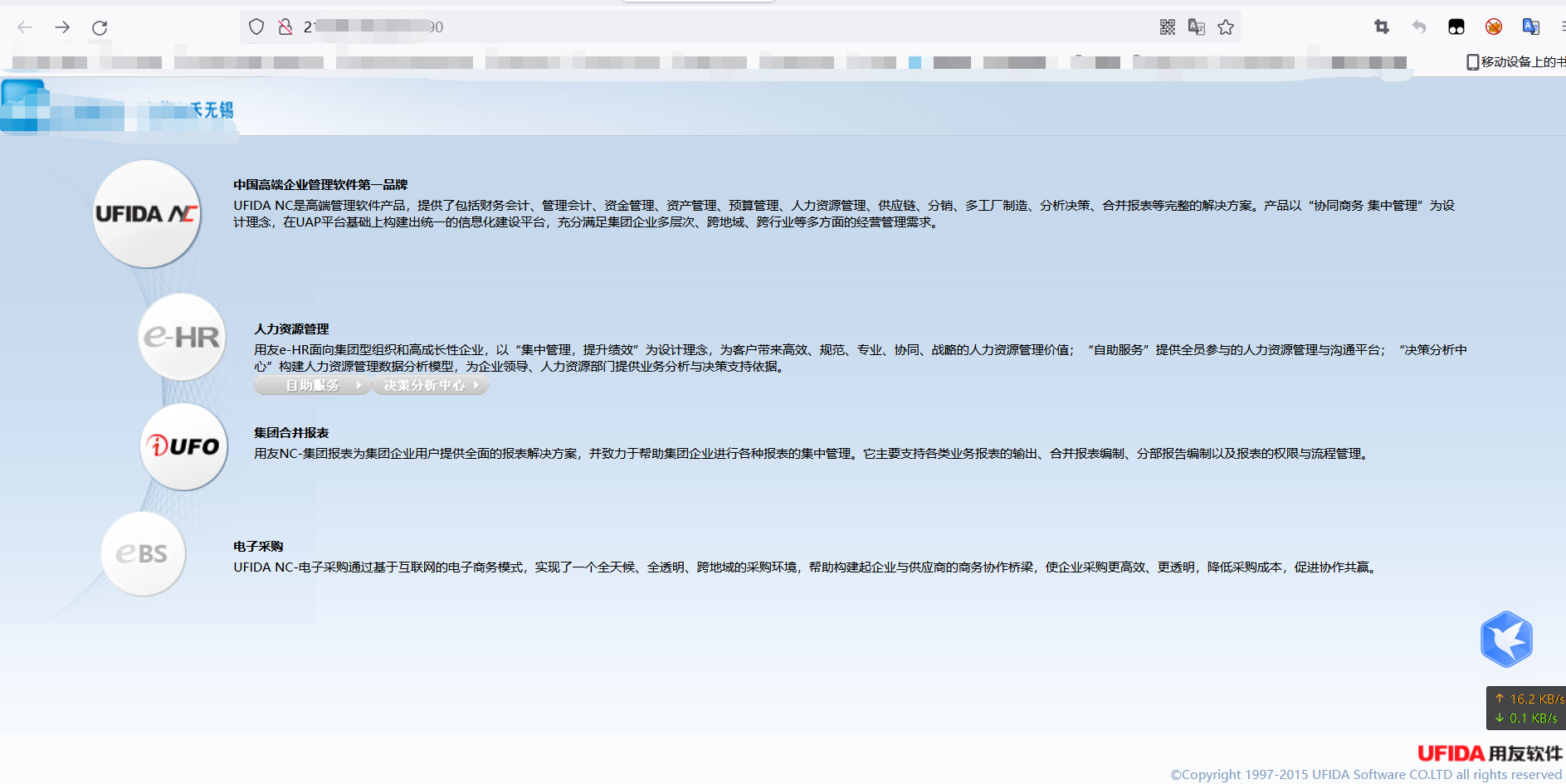The image size is (1566, 784).
Task: Open the blue translator extension icon
Action: 1531,27
